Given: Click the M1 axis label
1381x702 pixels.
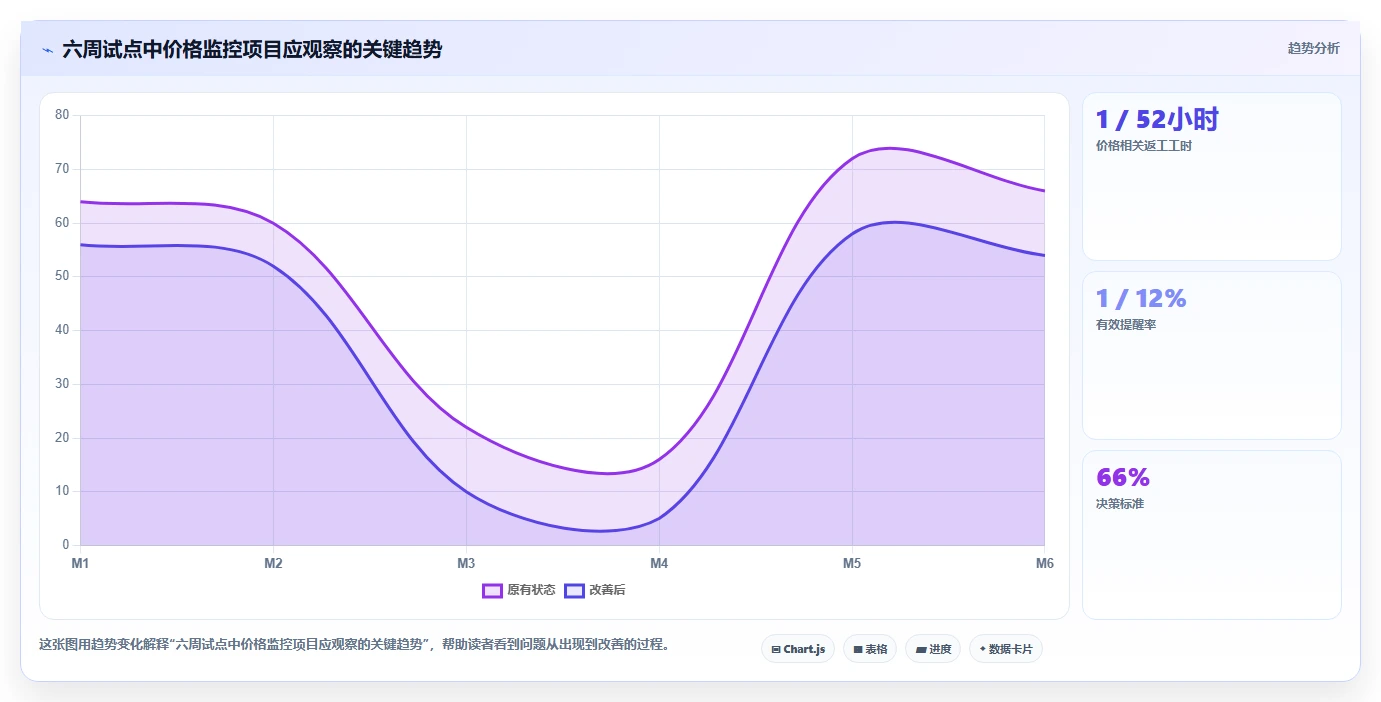Looking at the screenshot, I should 80,563.
